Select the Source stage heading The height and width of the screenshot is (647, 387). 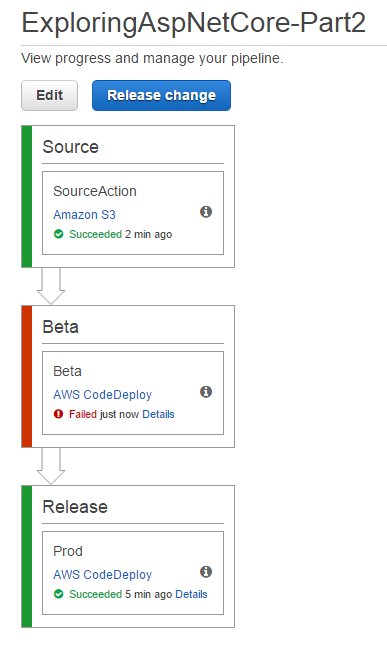click(x=71, y=147)
